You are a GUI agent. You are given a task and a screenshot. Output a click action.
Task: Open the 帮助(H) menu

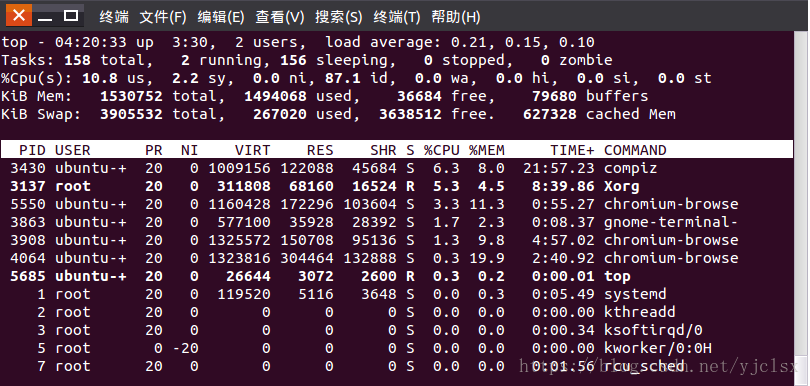coord(456,17)
